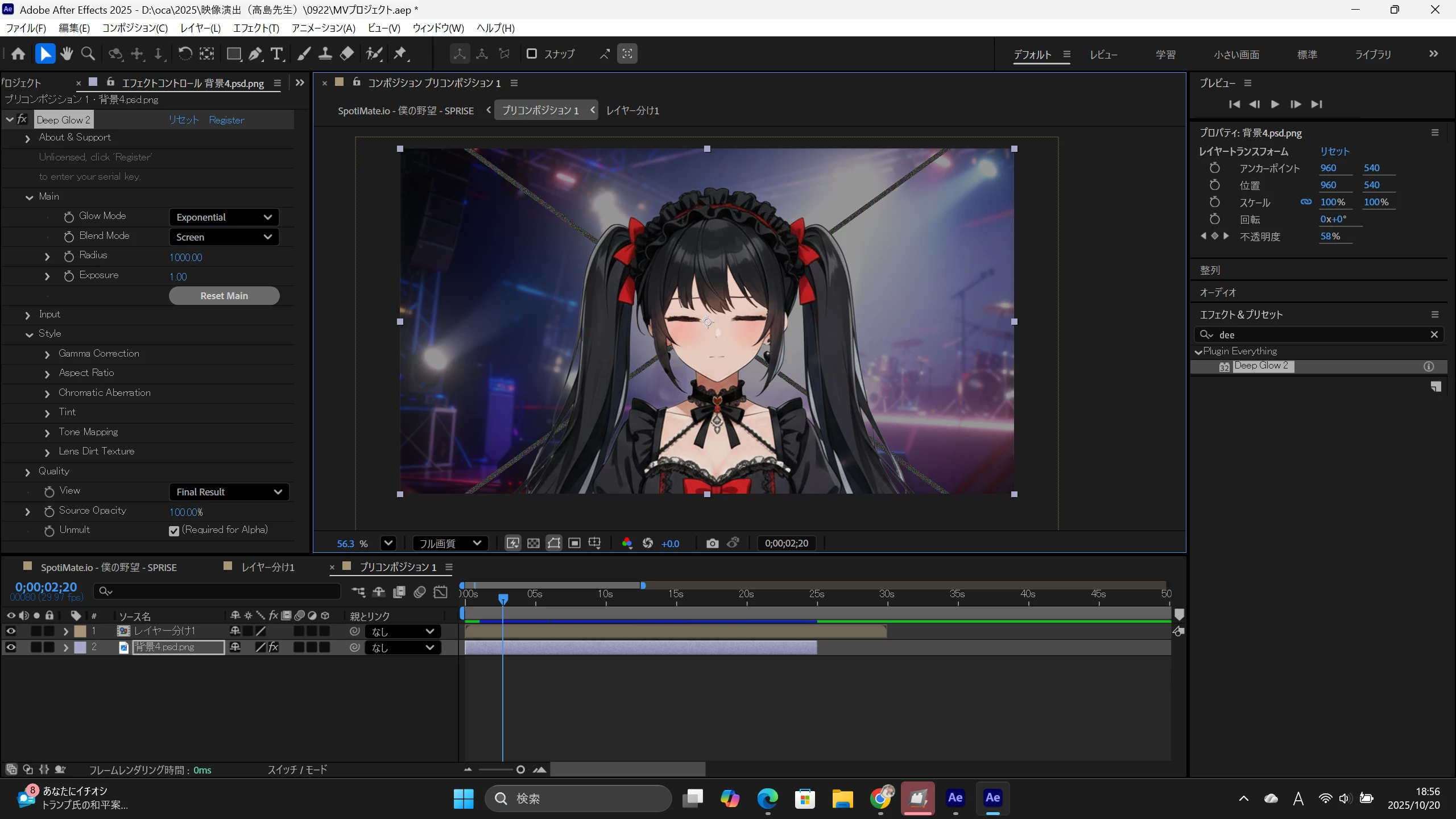
Task: Open the Glow Mode dropdown
Action: (224, 217)
